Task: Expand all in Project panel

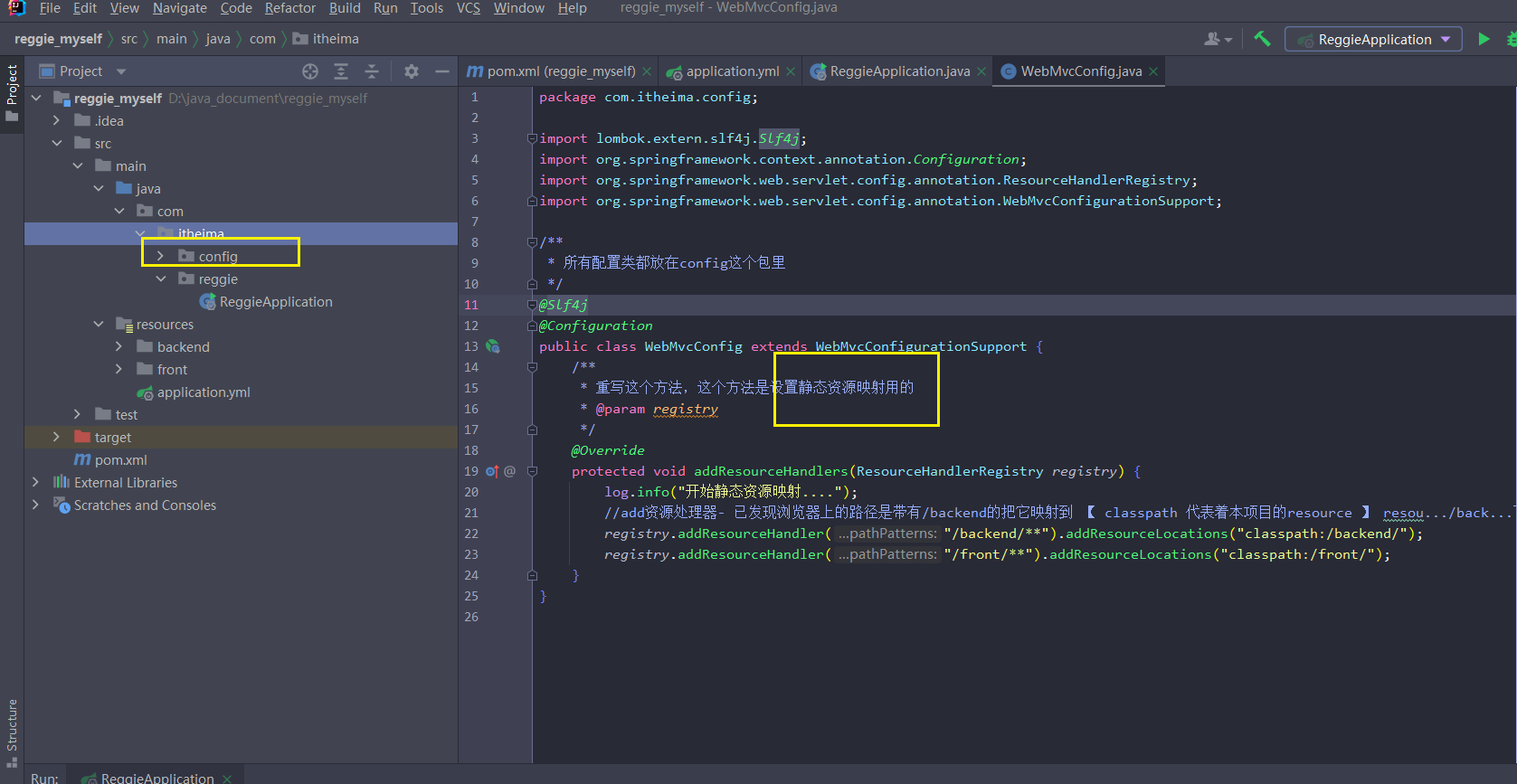Action: click(341, 71)
